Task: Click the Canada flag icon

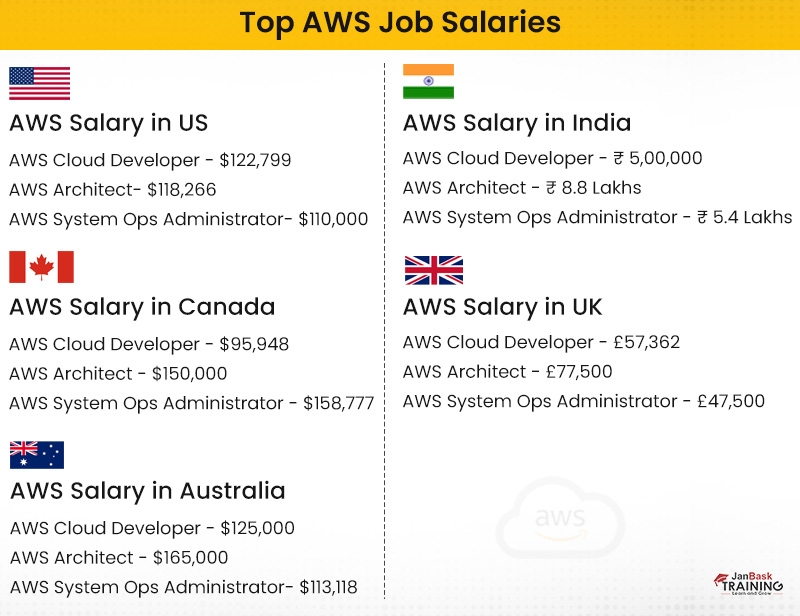Action: [x=41, y=267]
